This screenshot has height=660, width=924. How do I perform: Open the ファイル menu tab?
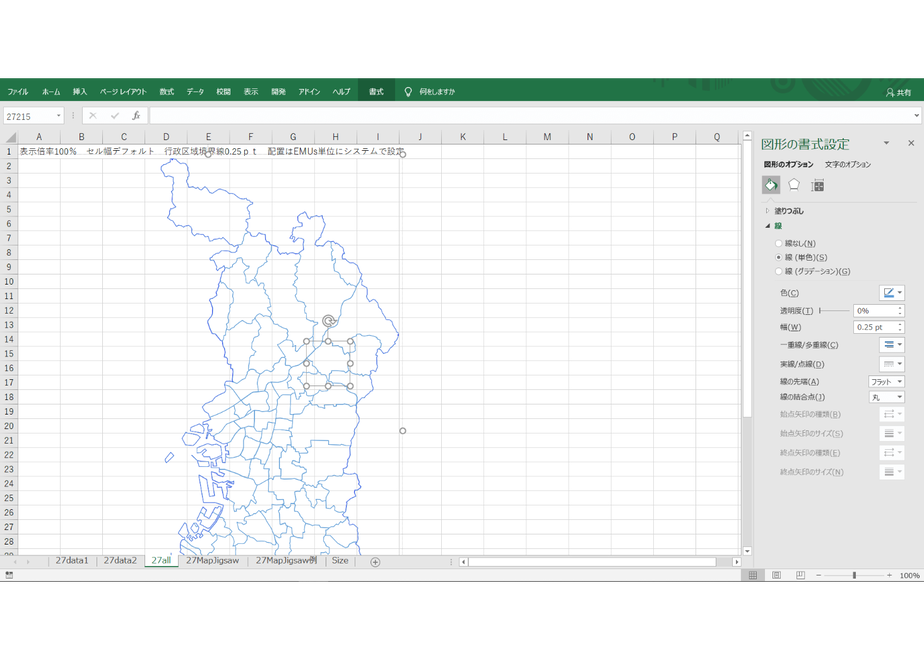point(18,91)
